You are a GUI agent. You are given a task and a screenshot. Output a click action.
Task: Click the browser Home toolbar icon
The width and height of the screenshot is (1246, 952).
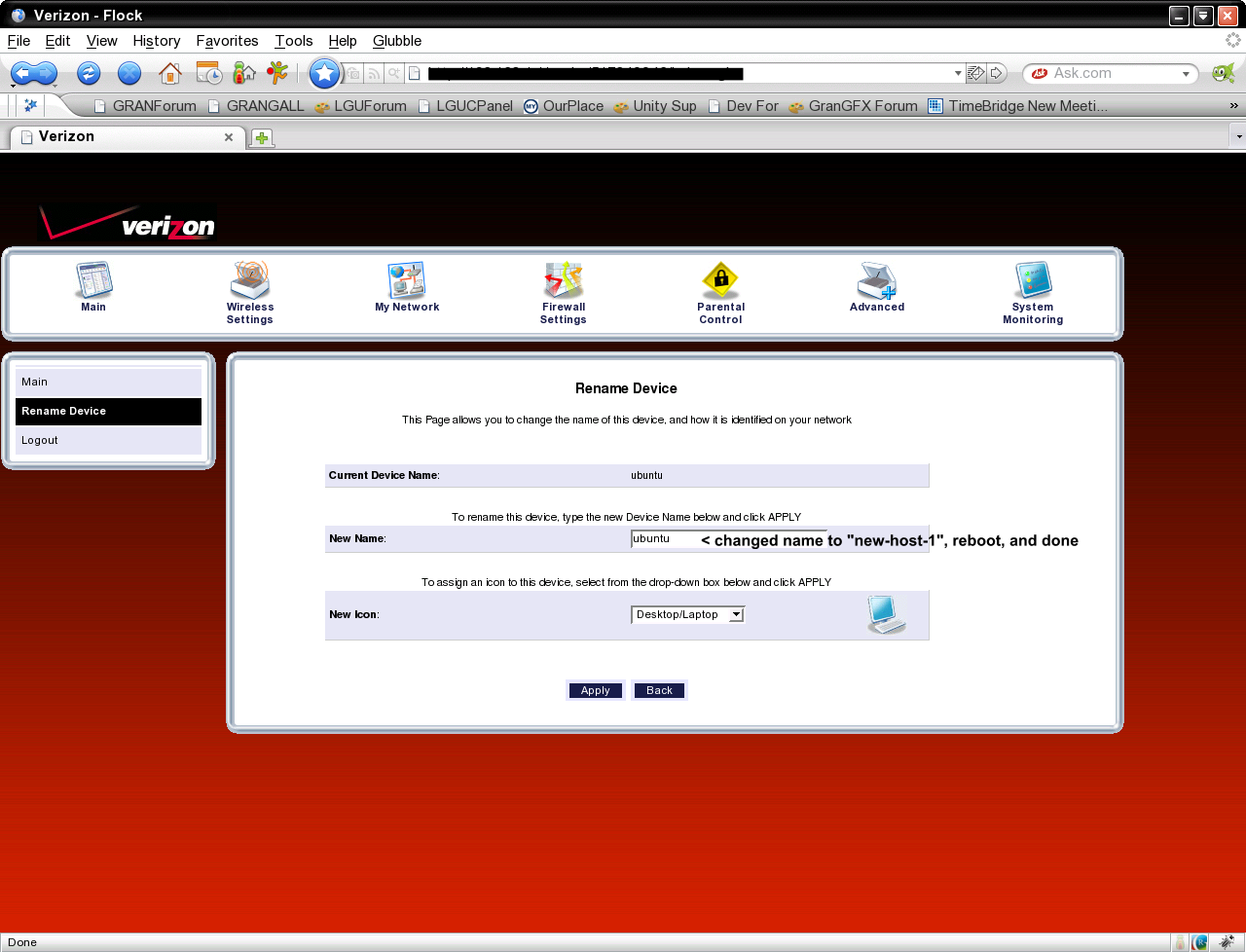170,73
